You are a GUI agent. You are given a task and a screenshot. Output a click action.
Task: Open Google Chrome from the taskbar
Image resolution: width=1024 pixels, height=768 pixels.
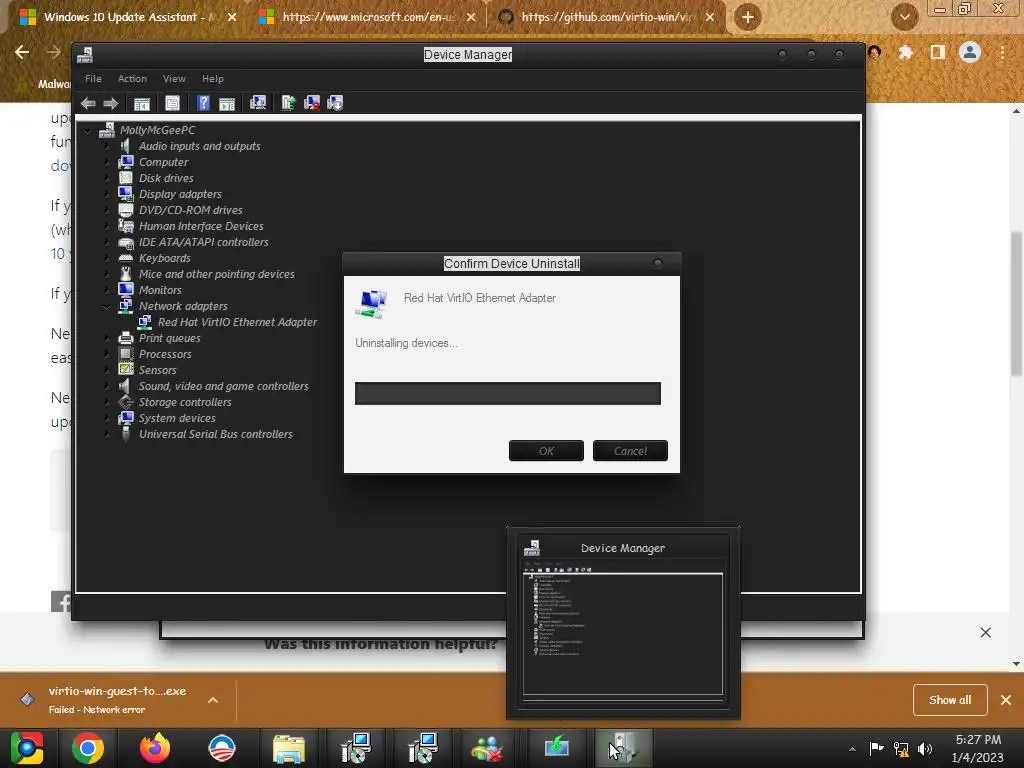88,748
